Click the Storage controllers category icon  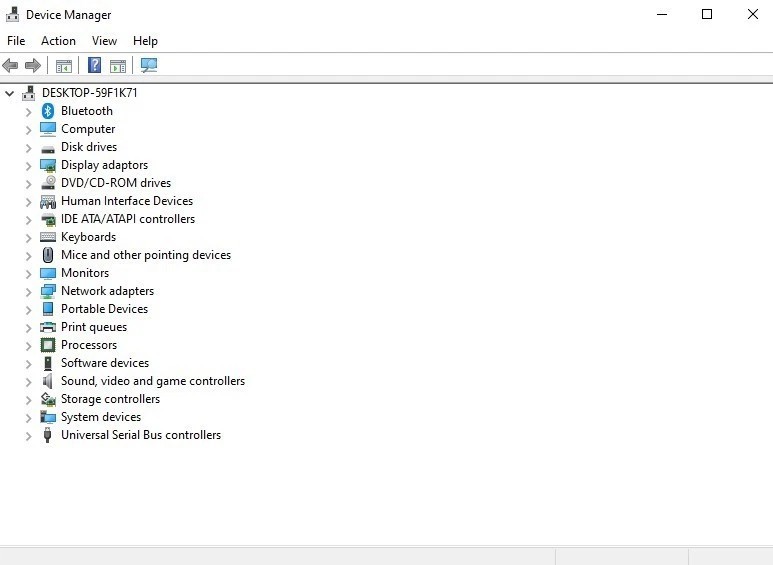48,399
